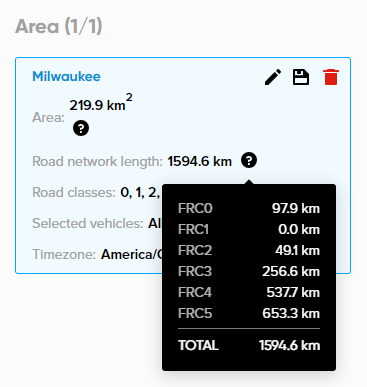Select the FRC3 256.6 km row
The width and height of the screenshot is (367, 387).
point(249,271)
